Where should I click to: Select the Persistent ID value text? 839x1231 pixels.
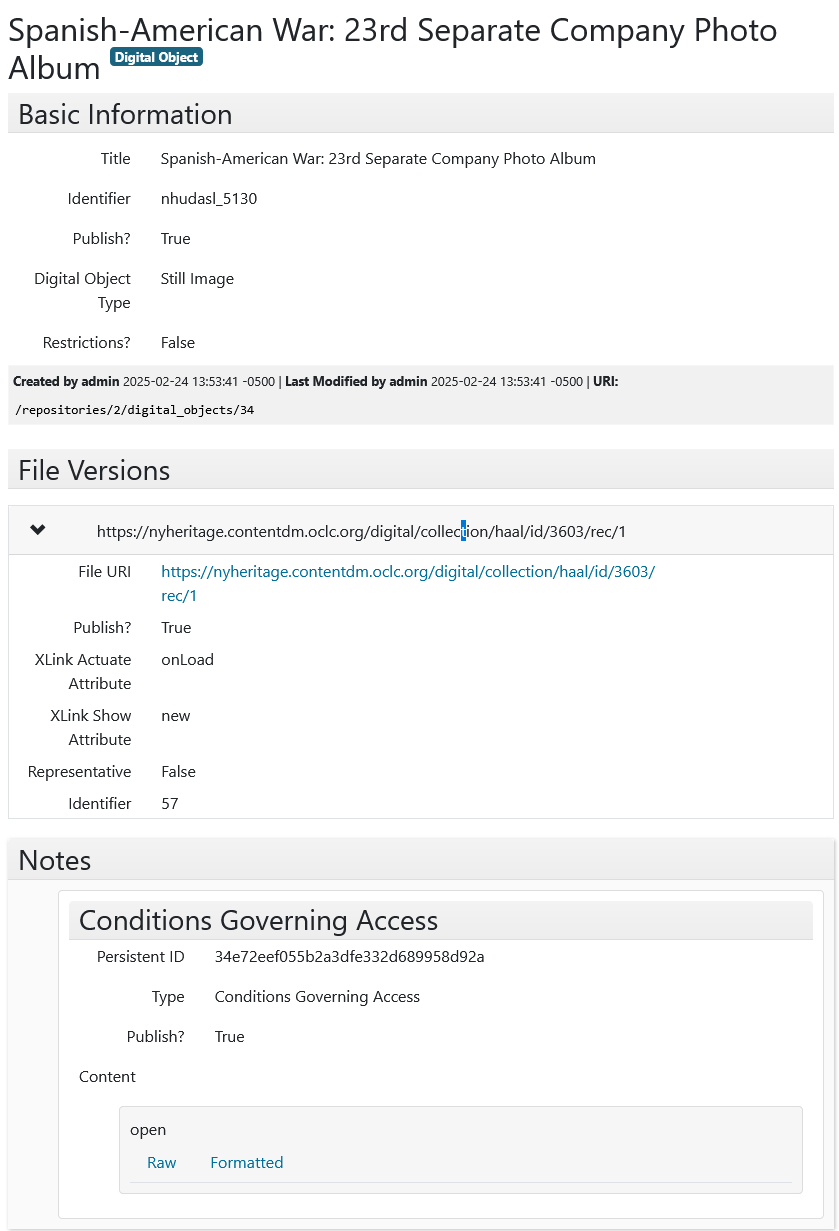pyautogui.click(x=349, y=956)
